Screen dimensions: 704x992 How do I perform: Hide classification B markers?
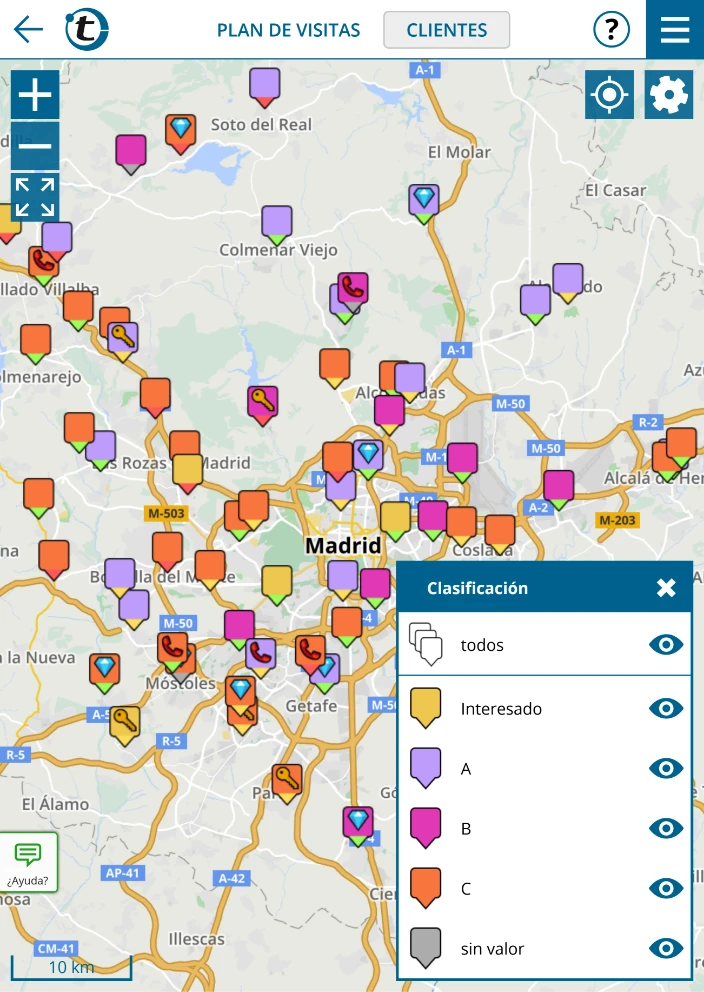(x=666, y=829)
